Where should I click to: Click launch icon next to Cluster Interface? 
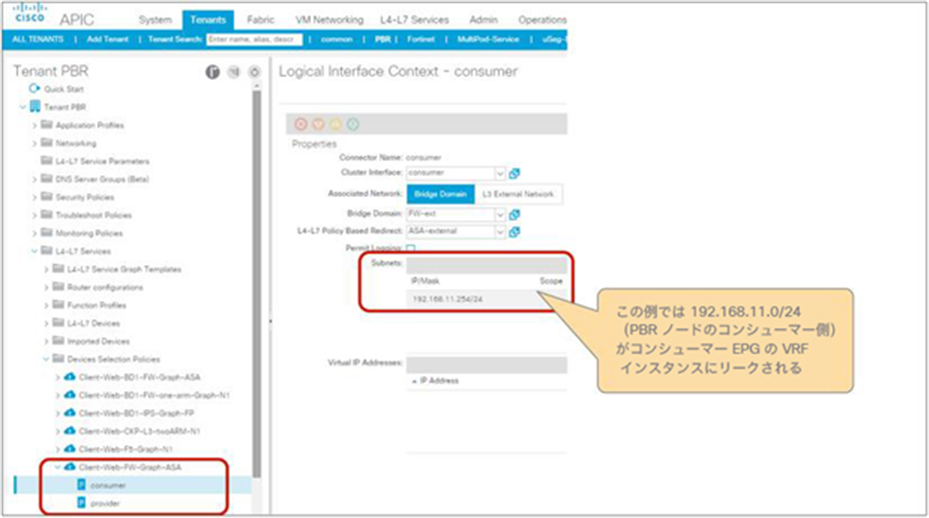click(x=514, y=173)
